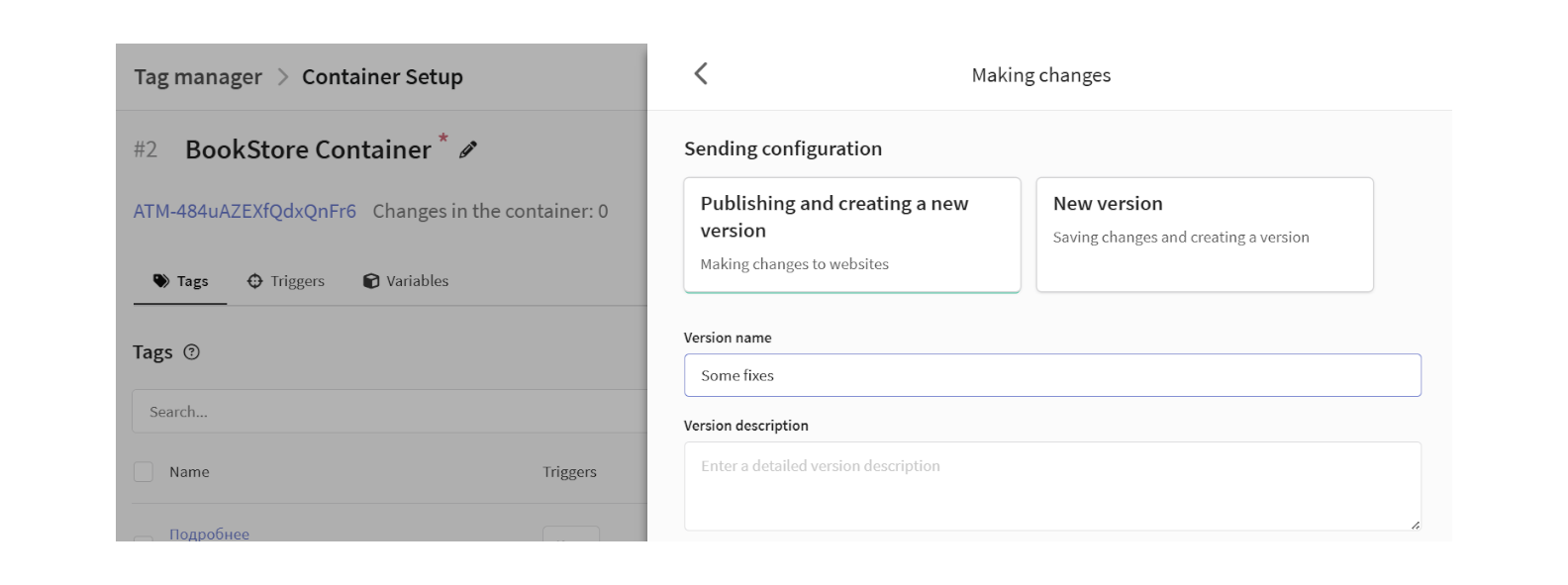1568x585 pixels.
Task: Switch to the Tags tab
Action: pos(180,281)
